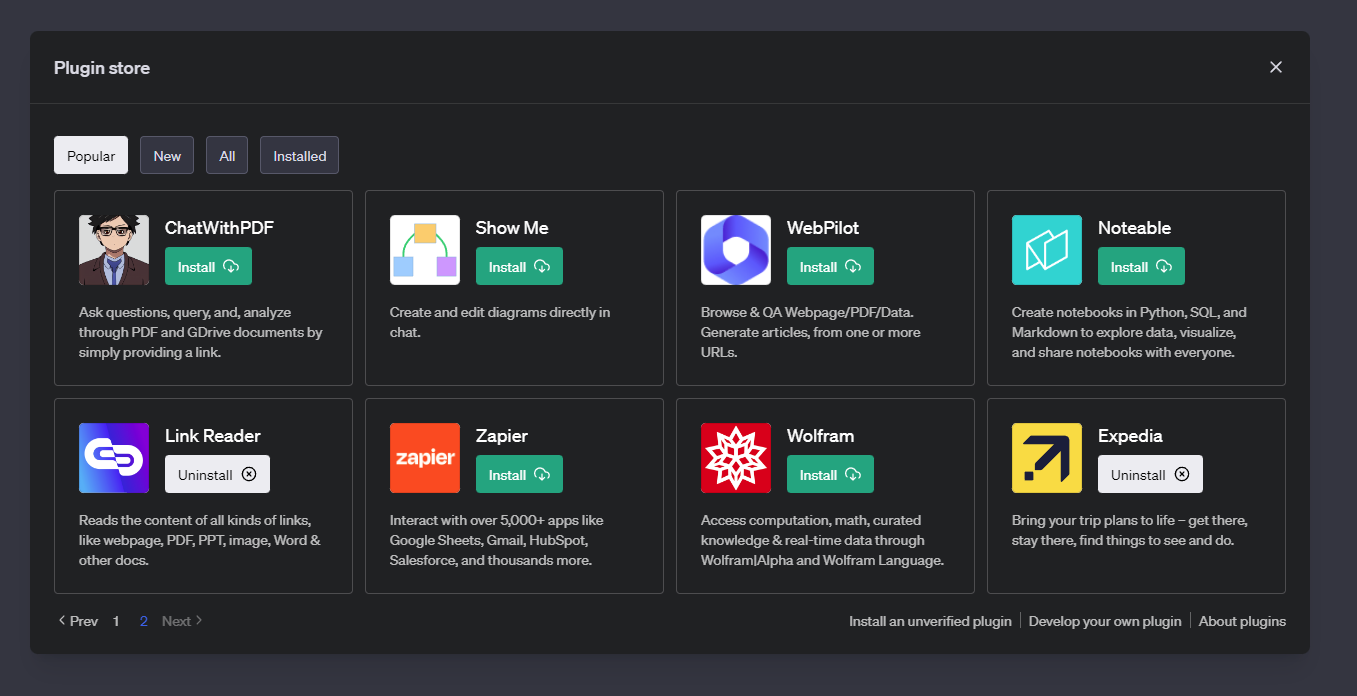Click the Plugin store heading
Screen dimensions: 1357x696
102,68
